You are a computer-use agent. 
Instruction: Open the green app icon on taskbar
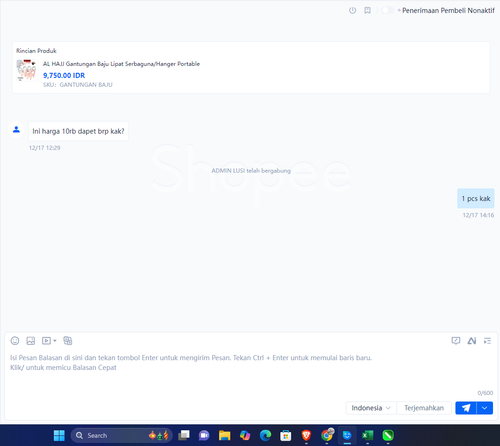[x=388, y=435]
